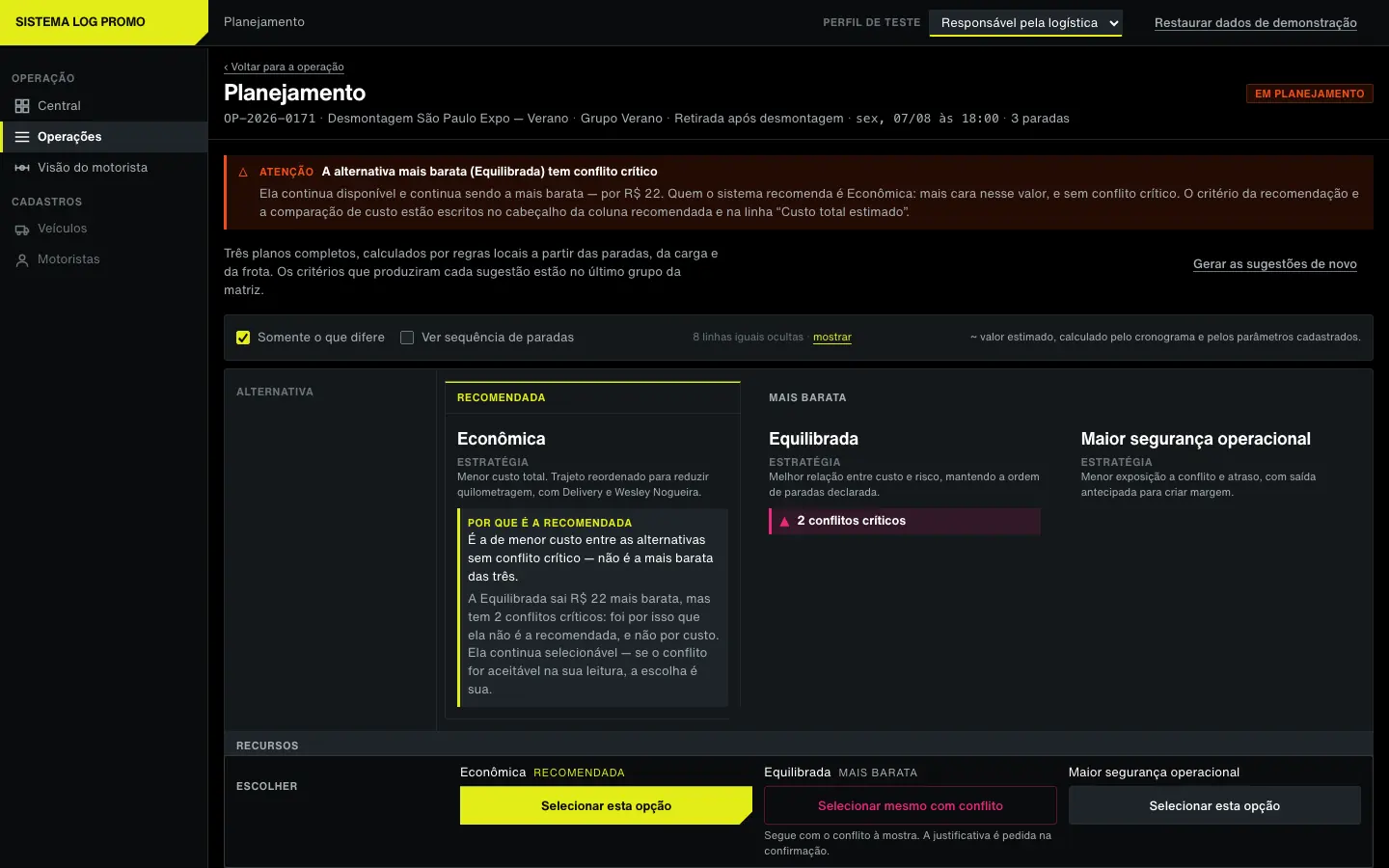Click the MAIS BARATA column label
The height and width of the screenshot is (868, 1389).
807,397
